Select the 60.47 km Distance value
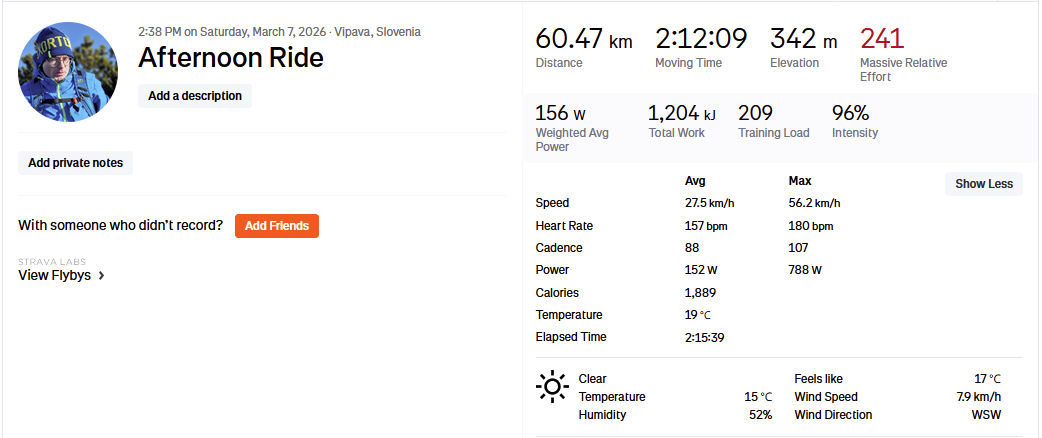Screen dimensions: 1042x438 (x=584, y=39)
